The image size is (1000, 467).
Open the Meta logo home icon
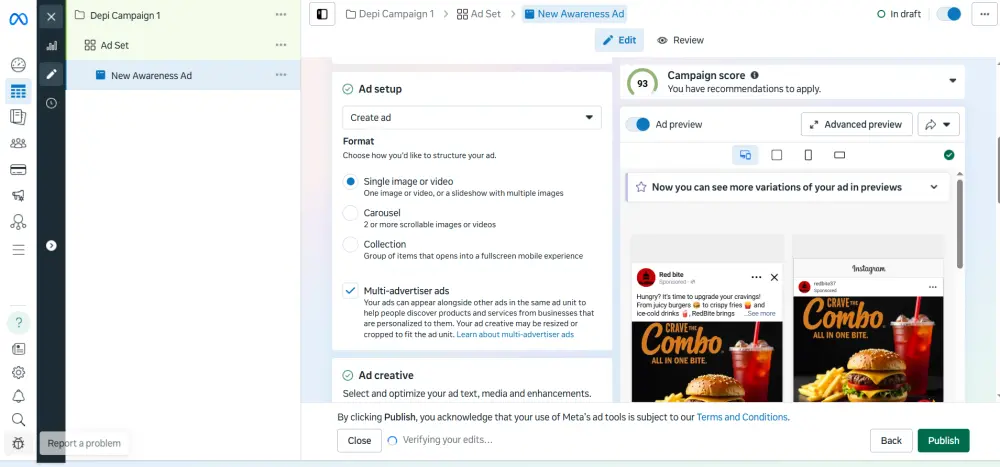pyautogui.click(x=18, y=19)
